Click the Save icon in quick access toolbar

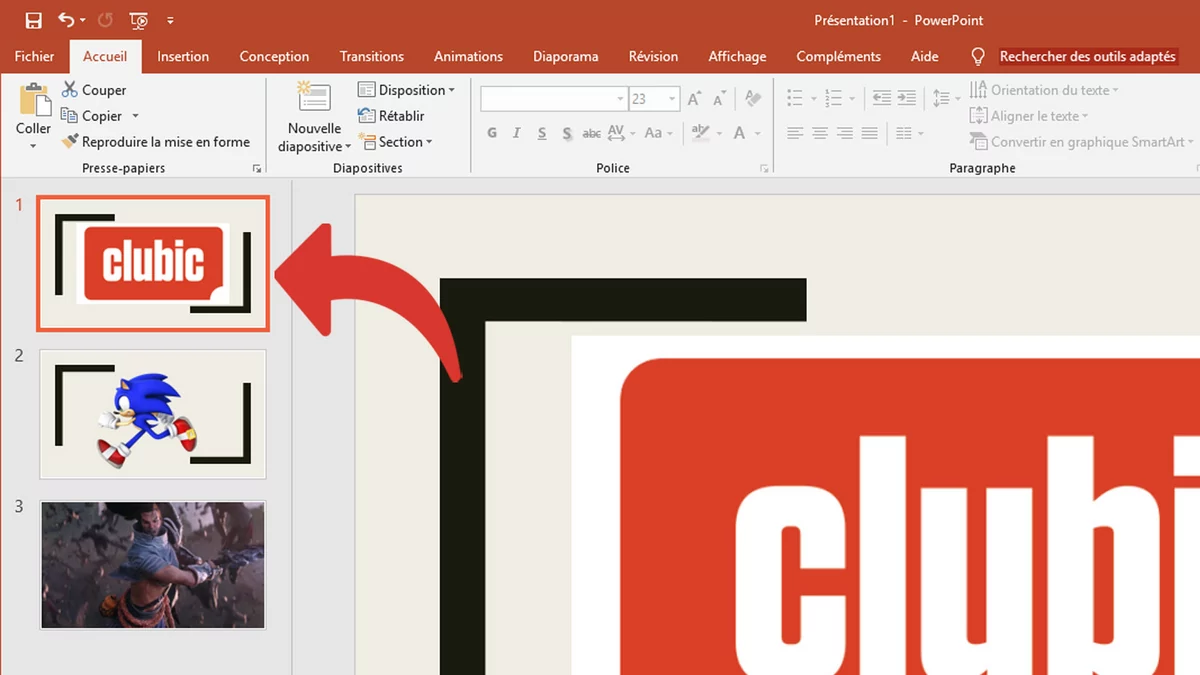[x=33, y=20]
